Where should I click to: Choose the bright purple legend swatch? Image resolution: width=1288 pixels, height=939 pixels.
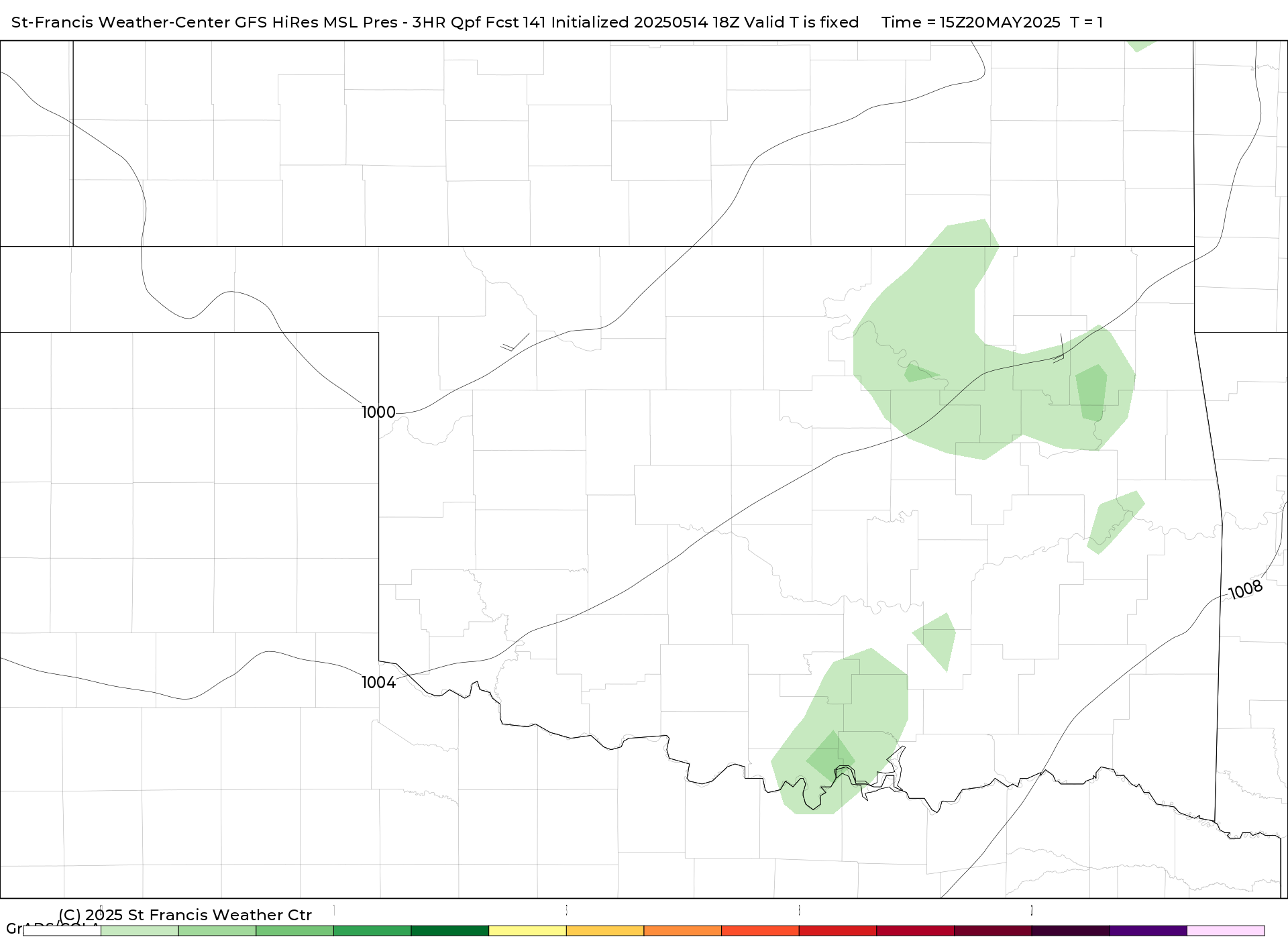tap(1148, 931)
